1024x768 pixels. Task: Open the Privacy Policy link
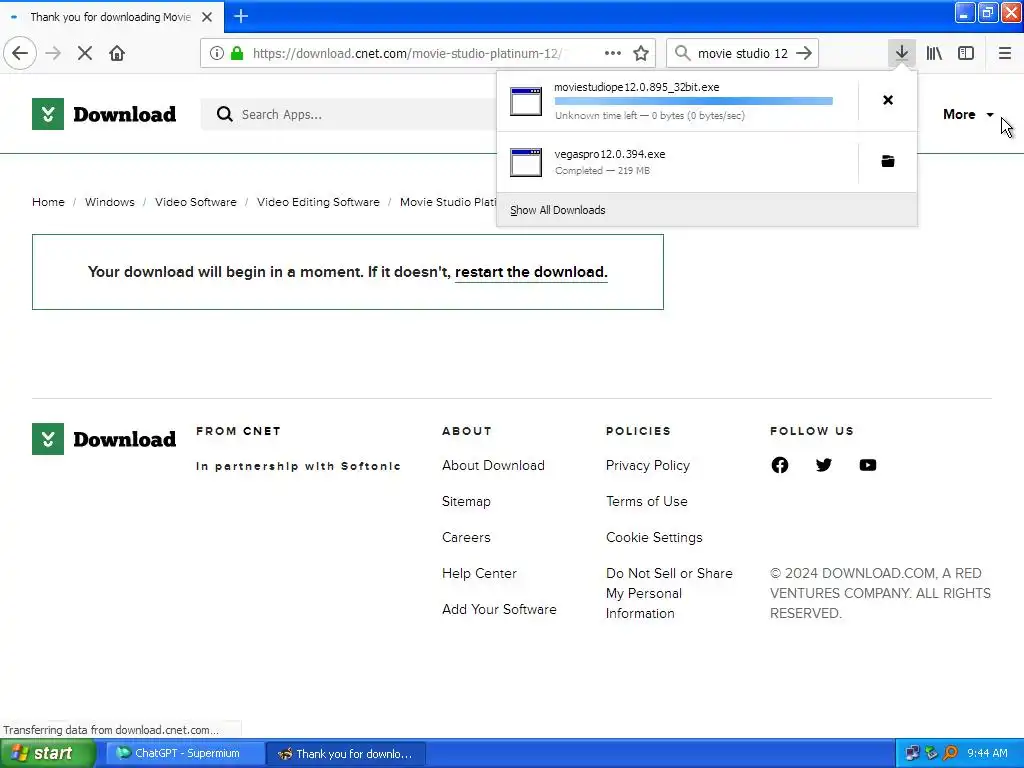click(x=648, y=465)
